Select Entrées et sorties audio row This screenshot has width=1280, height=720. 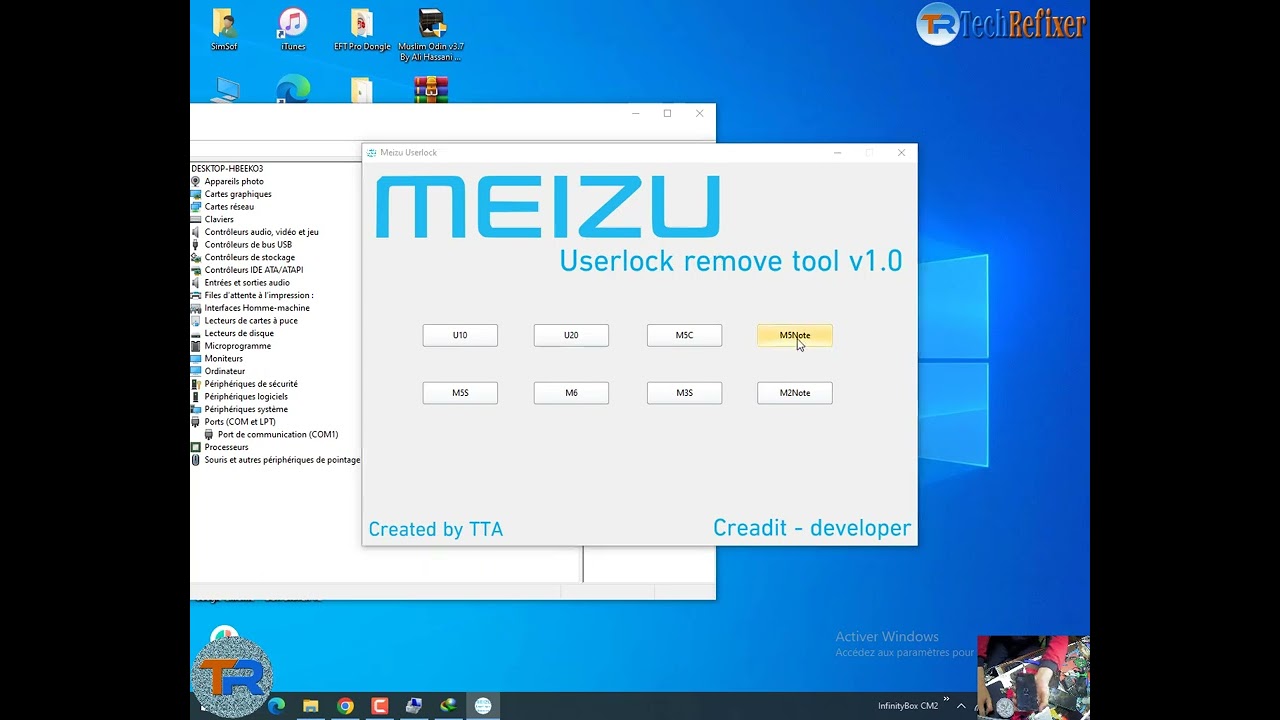[x=247, y=283]
